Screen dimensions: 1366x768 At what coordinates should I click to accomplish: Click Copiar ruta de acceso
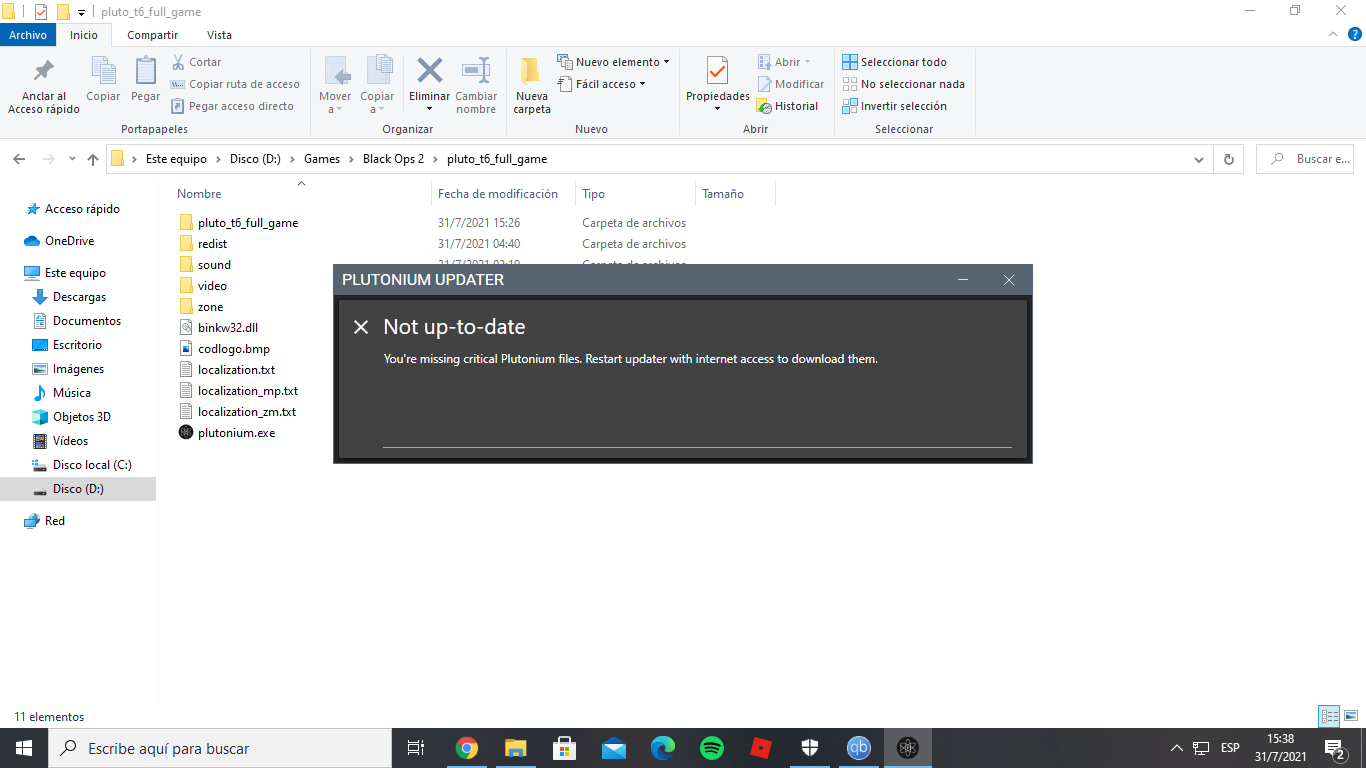236,84
